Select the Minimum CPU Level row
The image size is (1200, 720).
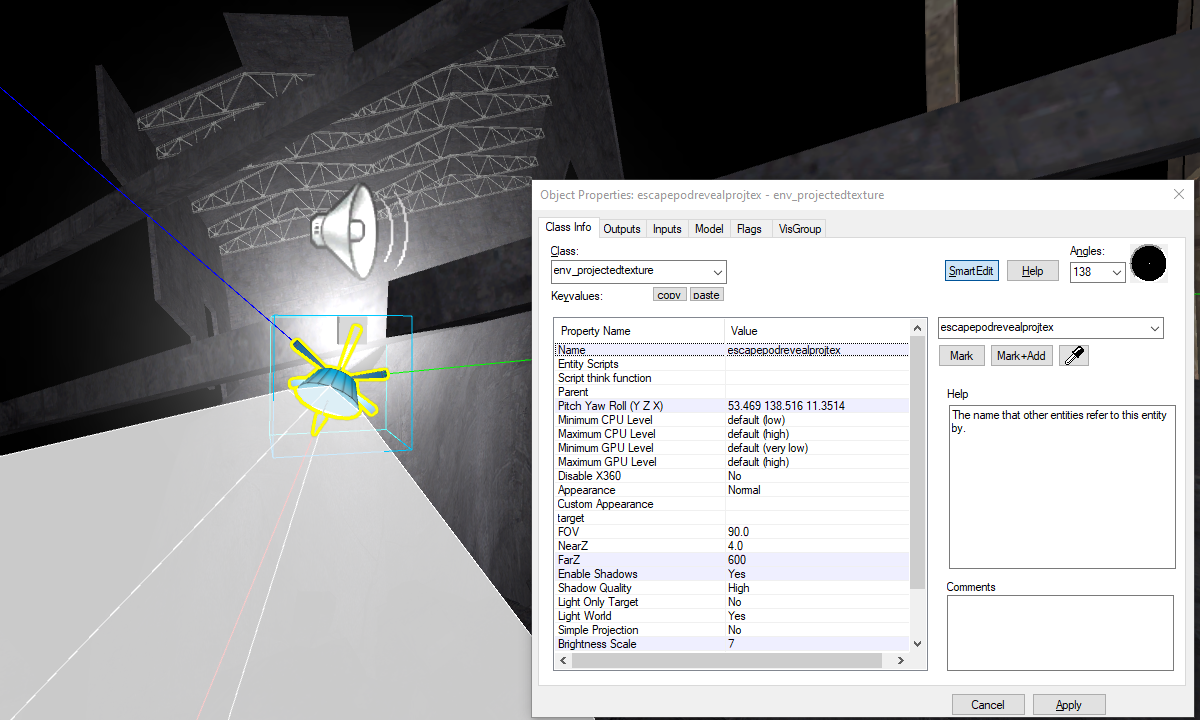[x=732, y=420]
